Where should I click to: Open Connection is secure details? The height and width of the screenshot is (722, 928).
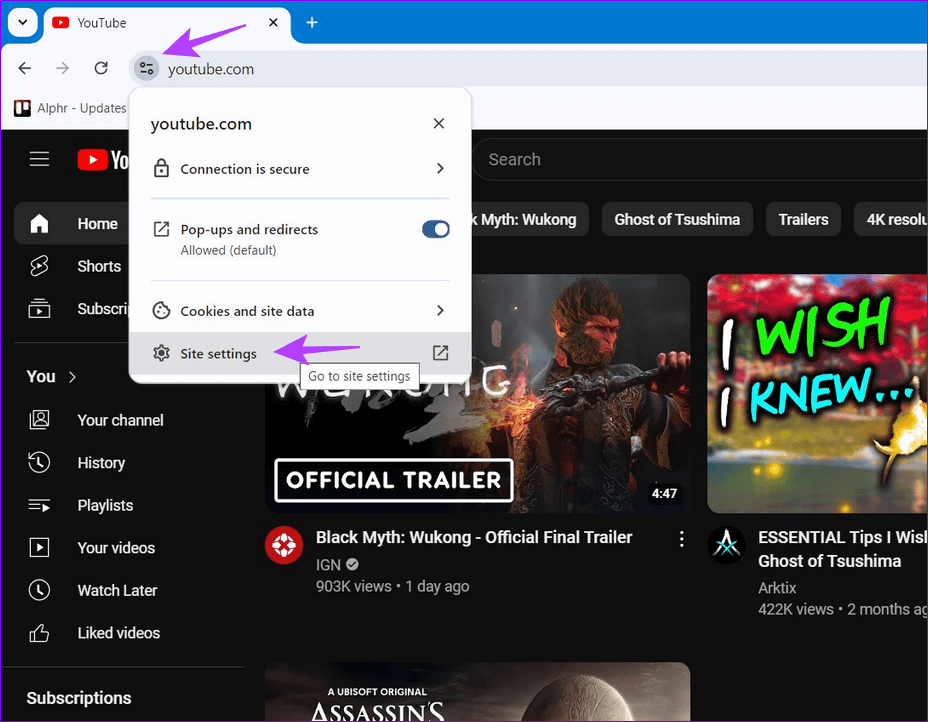point(300,169)
